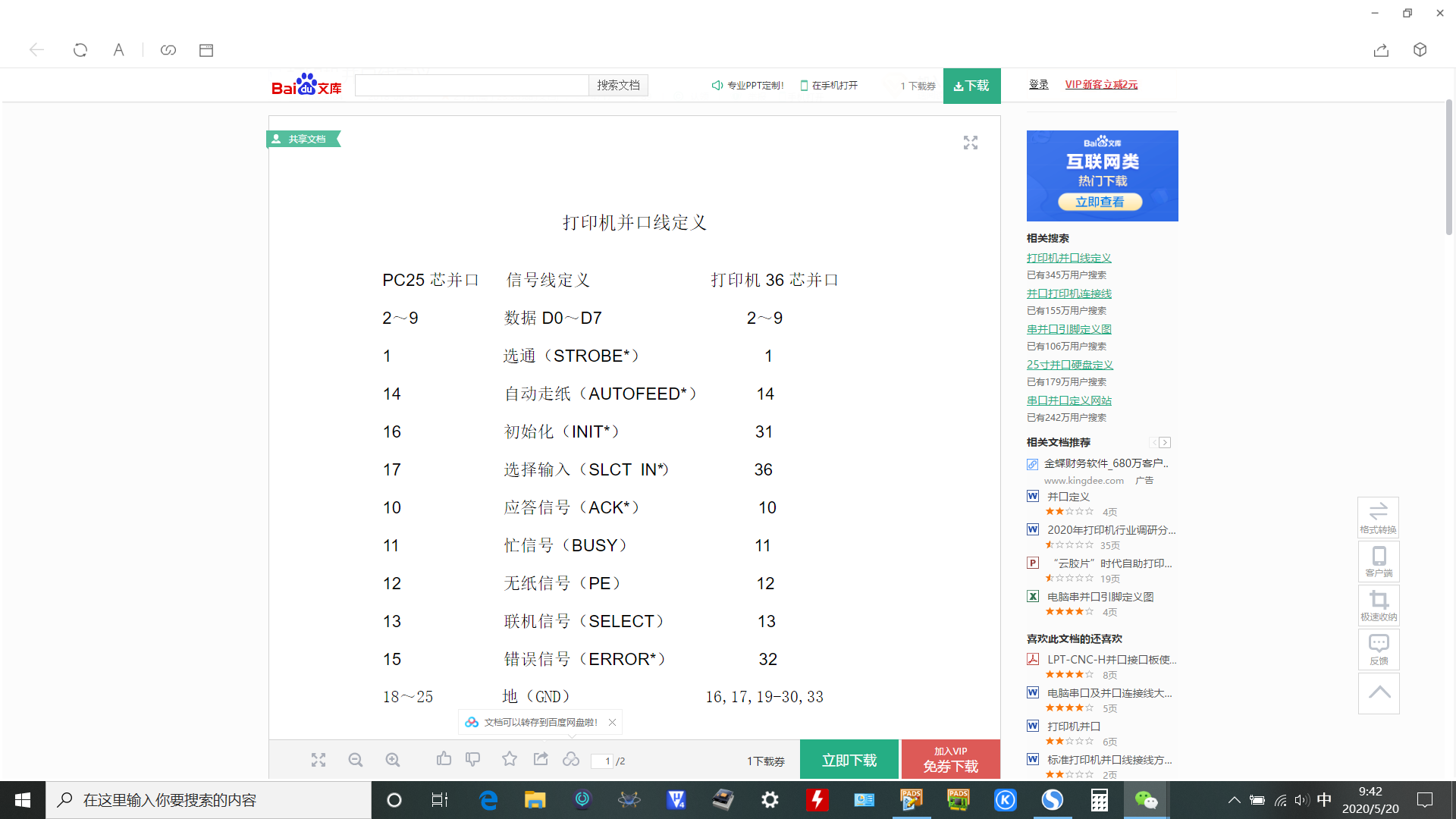Click the 搜索文档 button
This screenshot has height=819, width=1456.
(618, 85)
